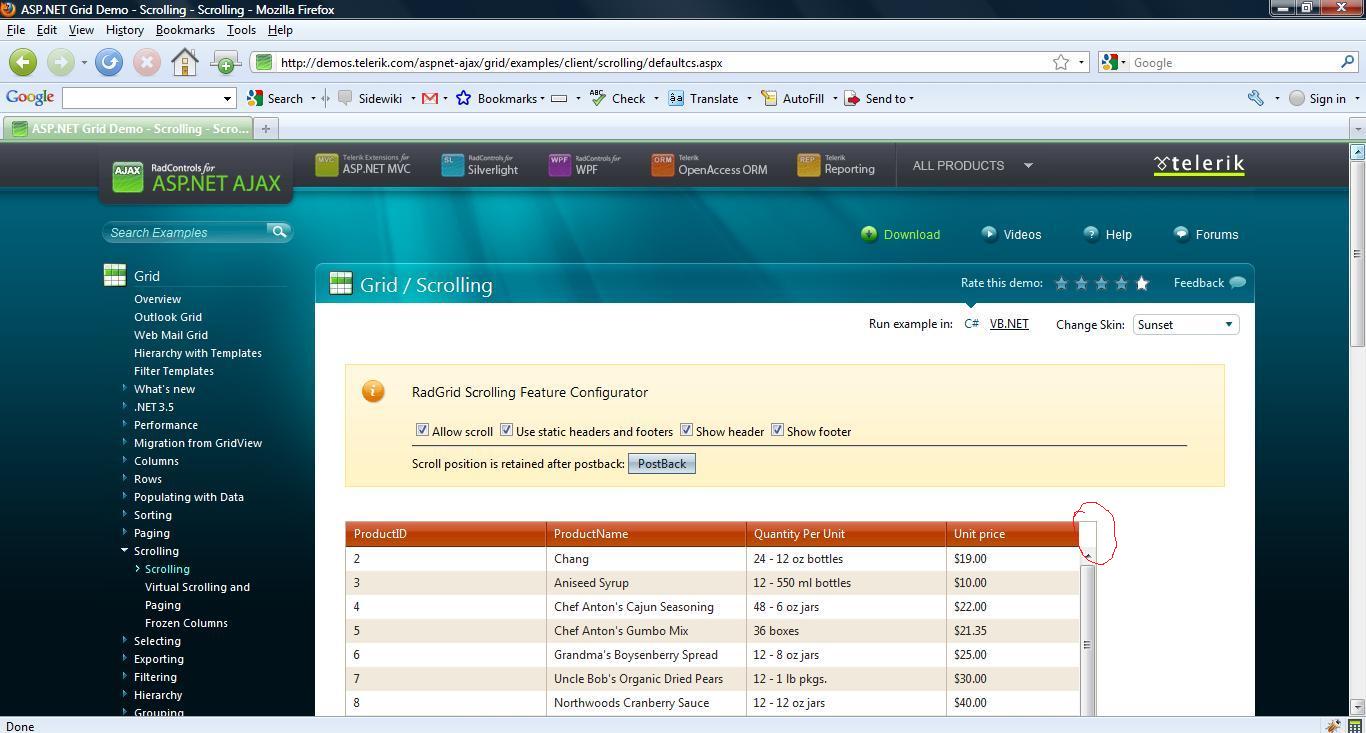The image size is (1366, 733).
Task: Toggle Use static headers and footers checkbox
Action: [x=506, y=430]
